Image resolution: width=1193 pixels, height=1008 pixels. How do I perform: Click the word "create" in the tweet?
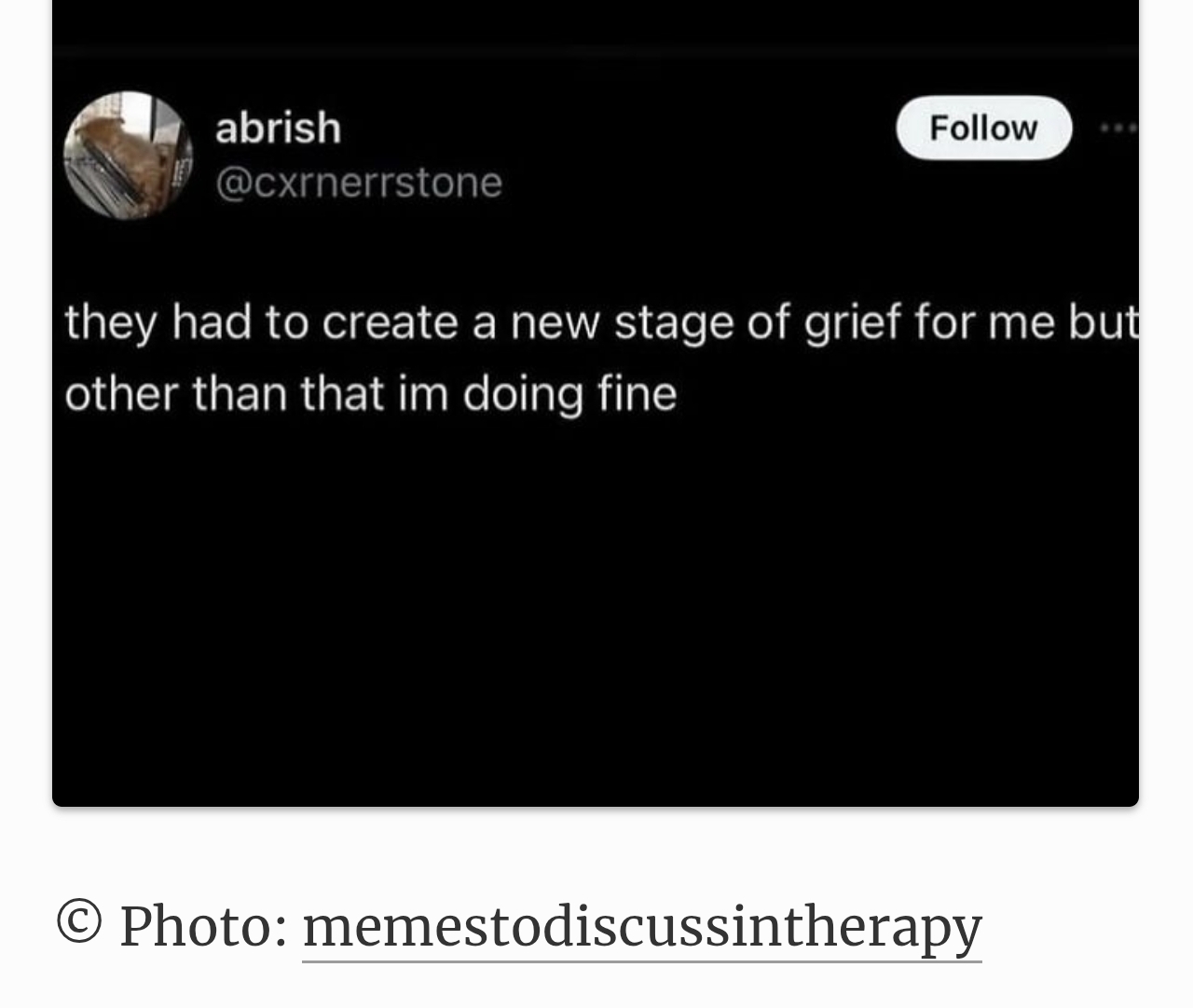tap(391, 322)
